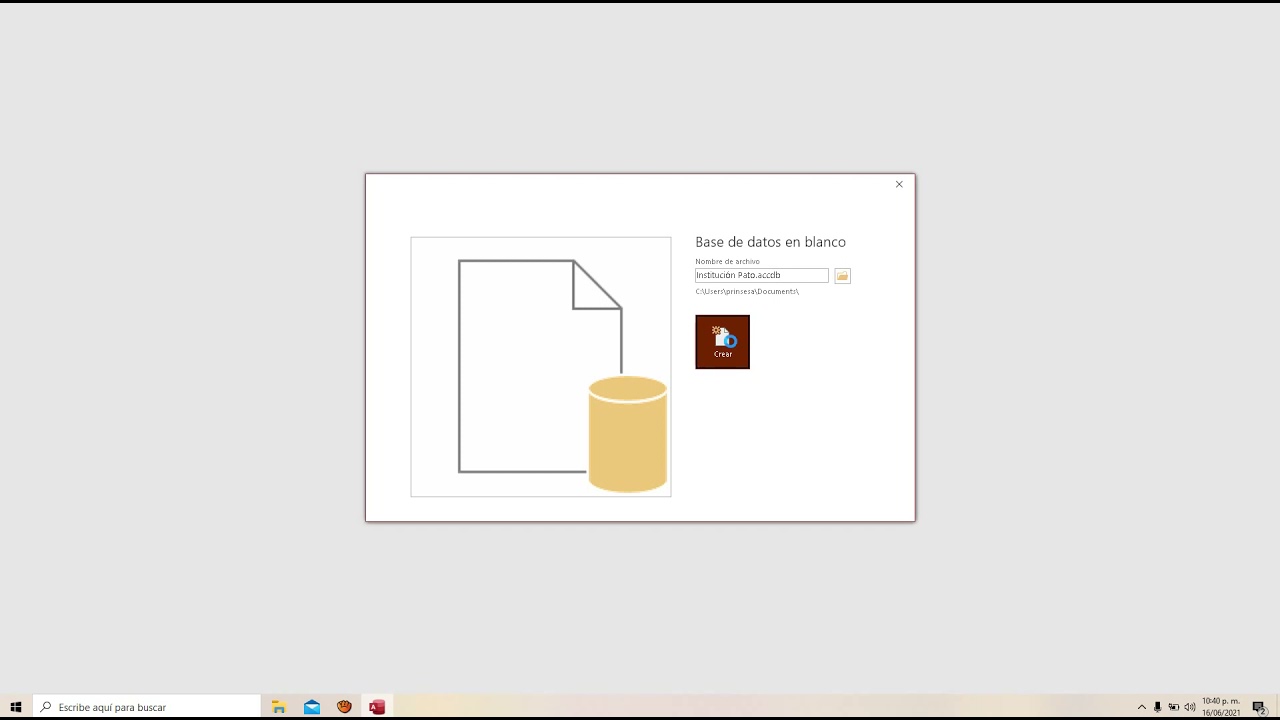Image resolution: width=1280 pixels, height=720 pixels.
Task: Click the C:\Users\prinsesa\Documents\ path text
Action: coord(747,291)
